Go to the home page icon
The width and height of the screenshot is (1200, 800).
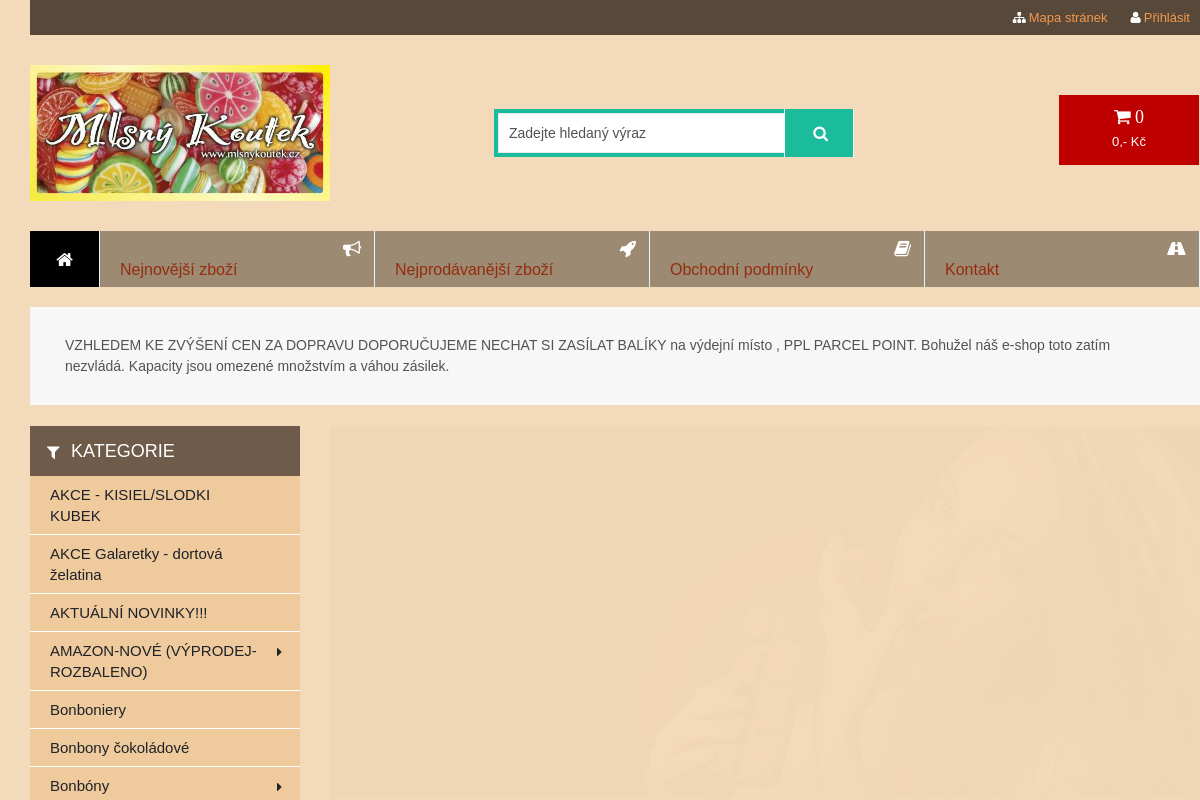65,259
